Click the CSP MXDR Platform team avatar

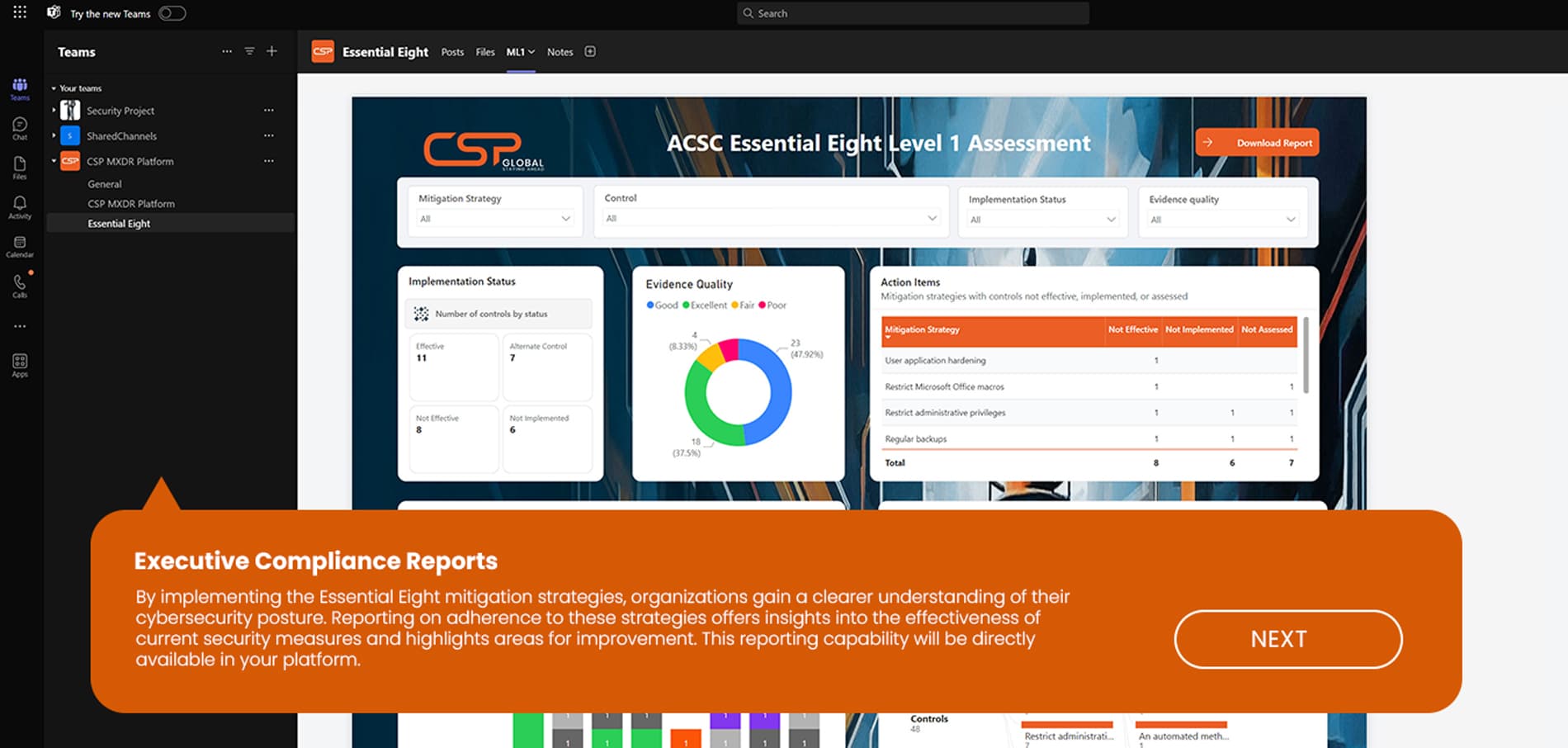(x=70, y=161)
